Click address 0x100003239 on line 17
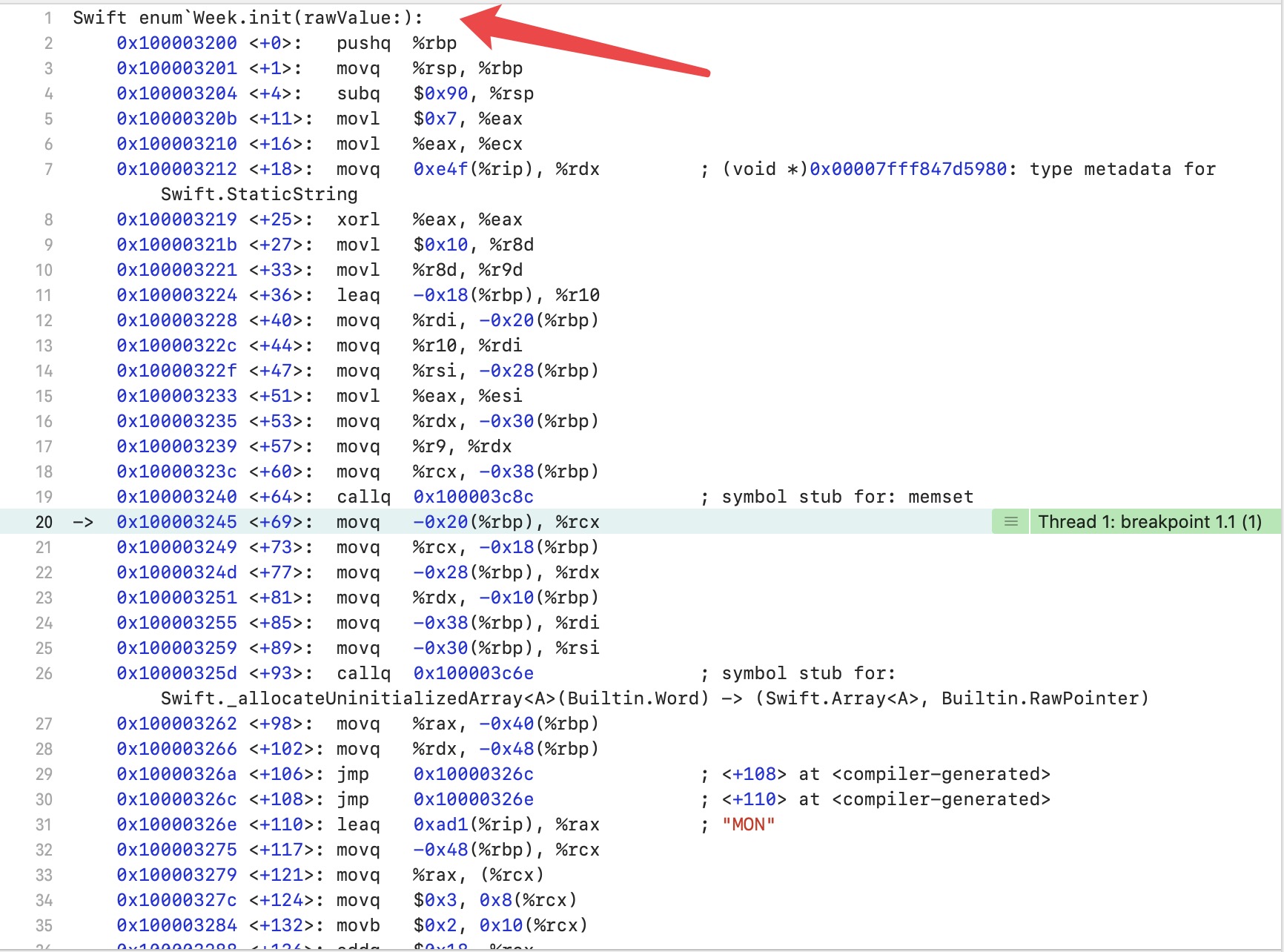This screenshot has height=952, width=1284. pyautogui.click(x=176, y=446)
